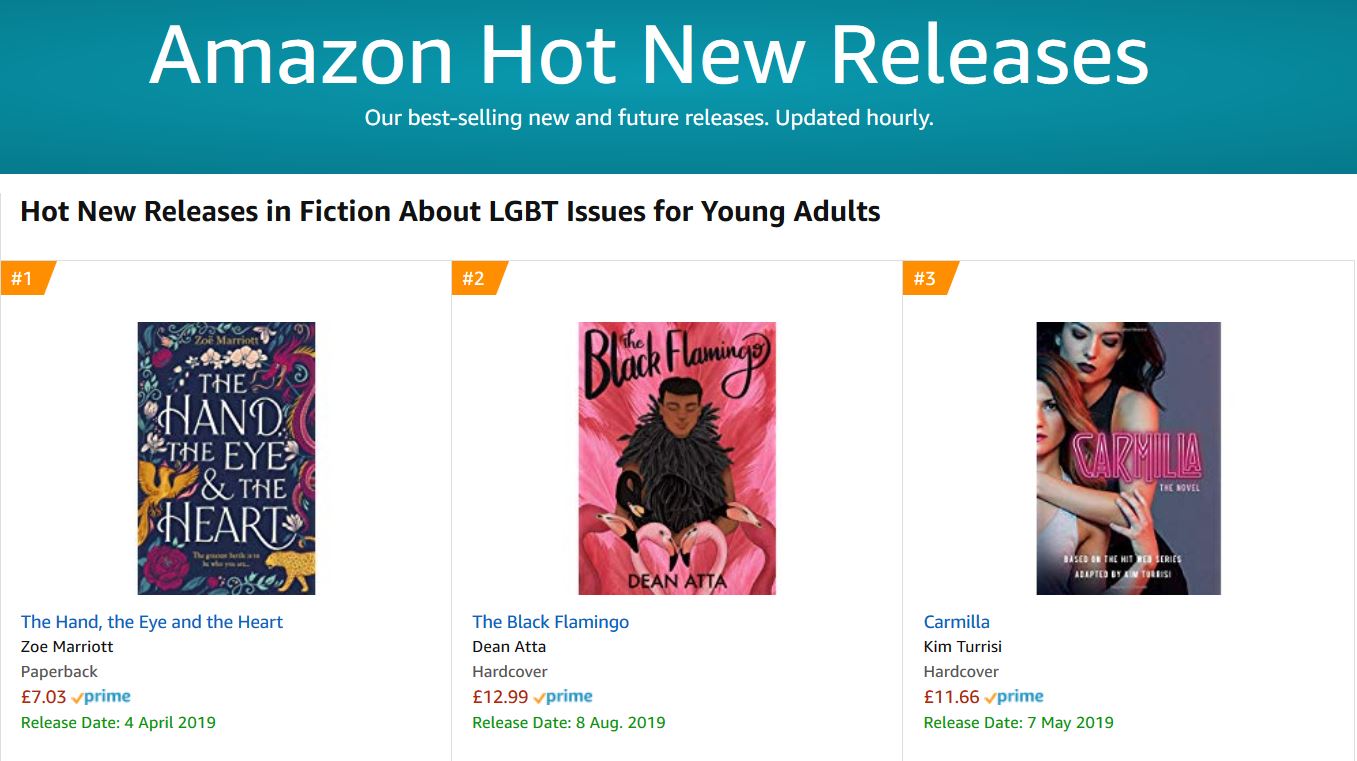Click the 'Amazon Hot New Releases' banner title
This screenshot has height=761, width=1357.
click(x=649, y=56)
